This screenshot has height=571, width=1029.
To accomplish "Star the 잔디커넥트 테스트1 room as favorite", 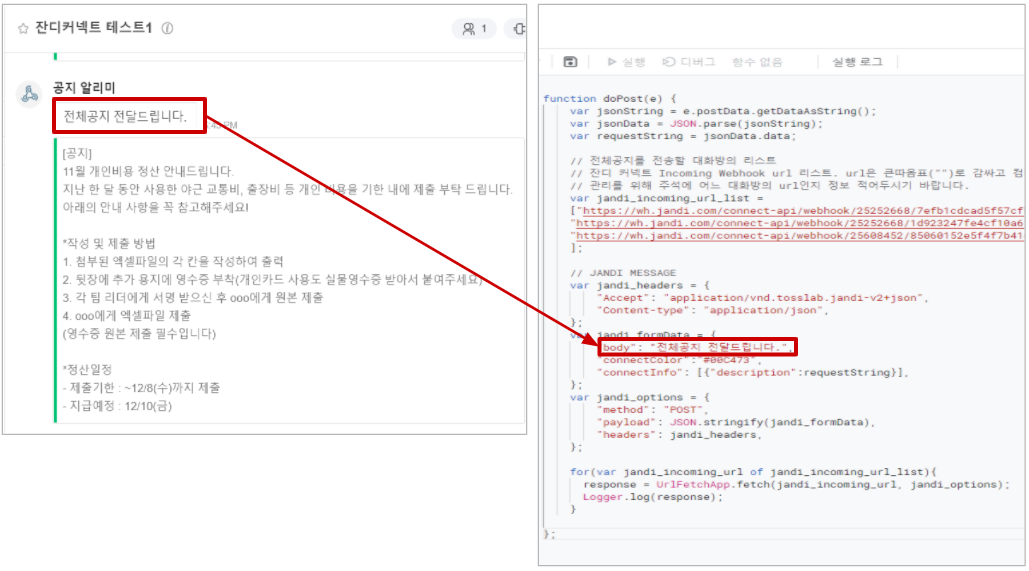I will 22,29.
